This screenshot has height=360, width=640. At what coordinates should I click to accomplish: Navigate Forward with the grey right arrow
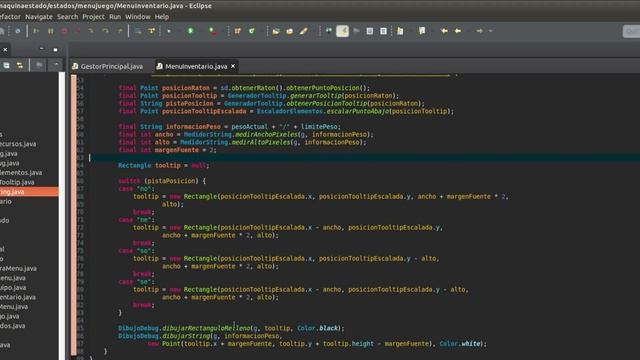(480, 31)
